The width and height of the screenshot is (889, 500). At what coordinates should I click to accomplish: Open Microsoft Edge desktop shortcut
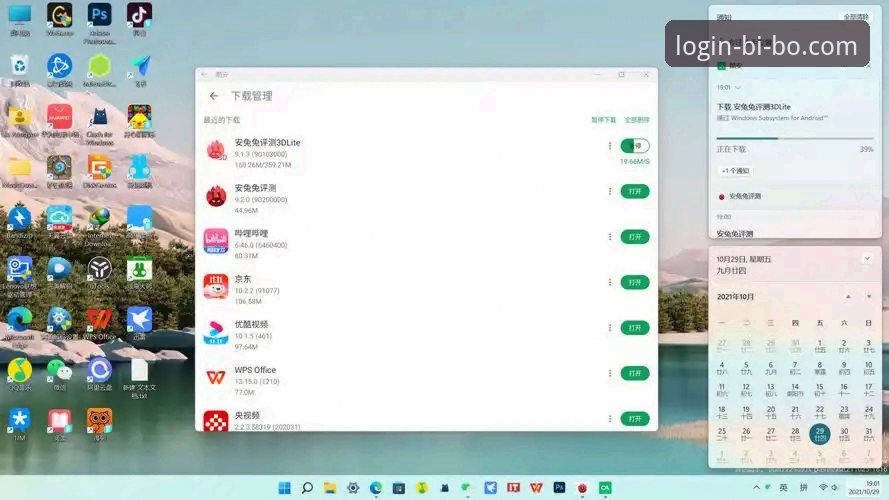pos(19,329)
